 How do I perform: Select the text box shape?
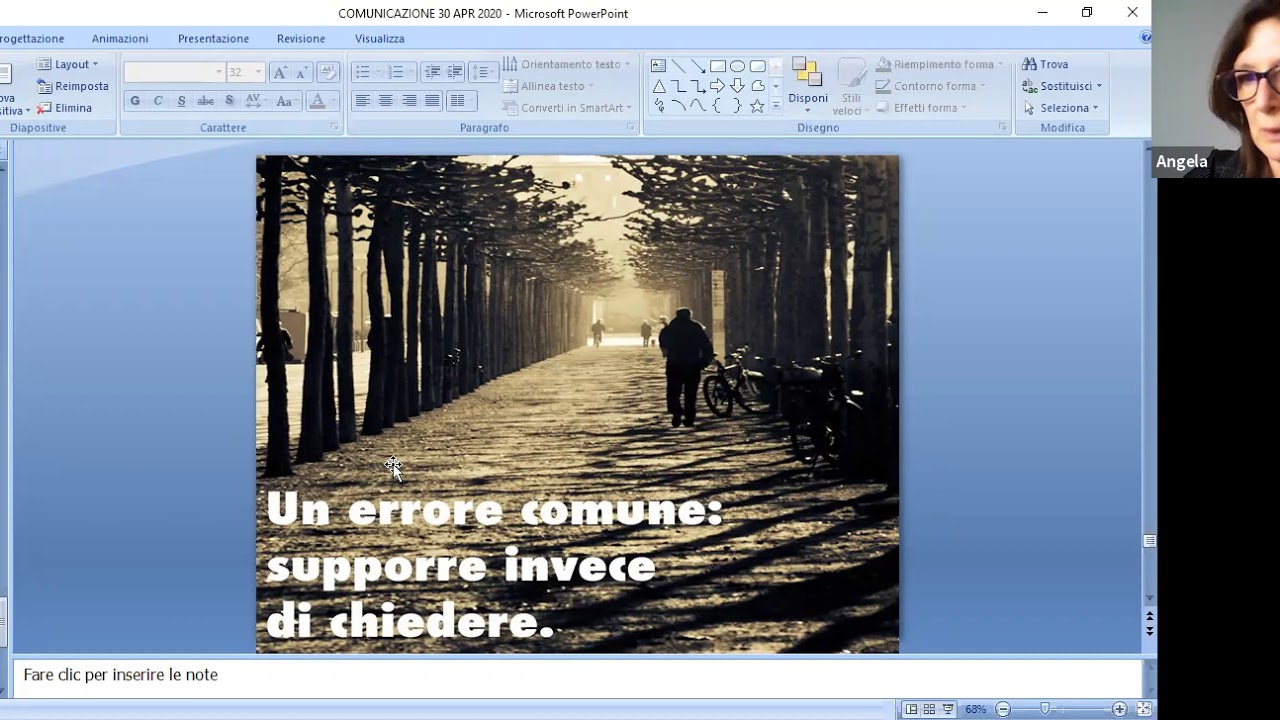click(658, 66)
